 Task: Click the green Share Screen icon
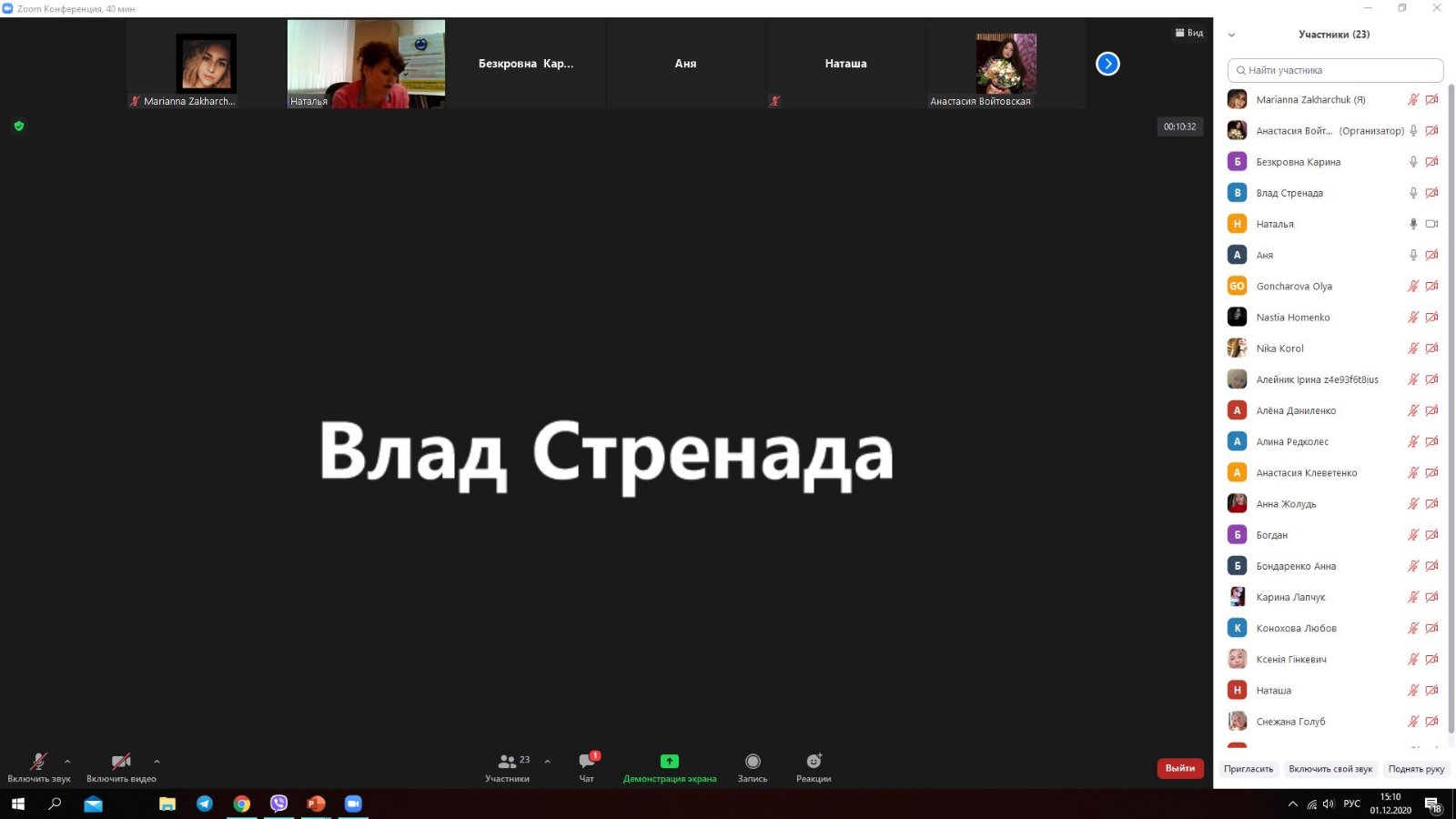pos(669,762)
